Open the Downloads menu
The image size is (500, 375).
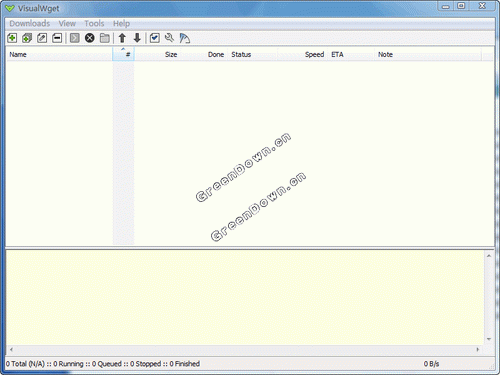30,23
